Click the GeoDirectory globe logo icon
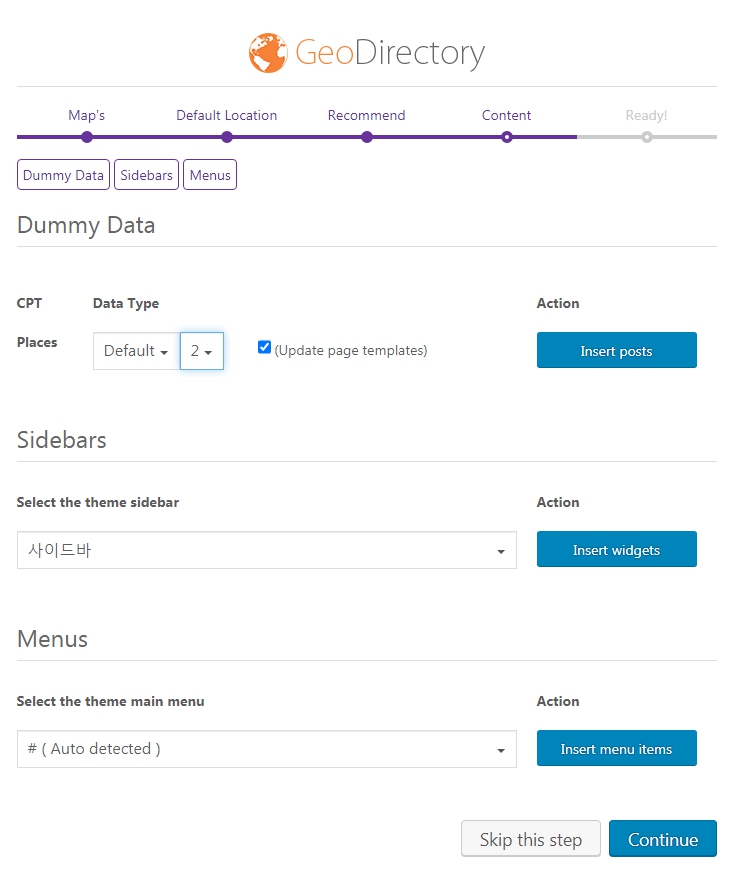 pos(268,53)
